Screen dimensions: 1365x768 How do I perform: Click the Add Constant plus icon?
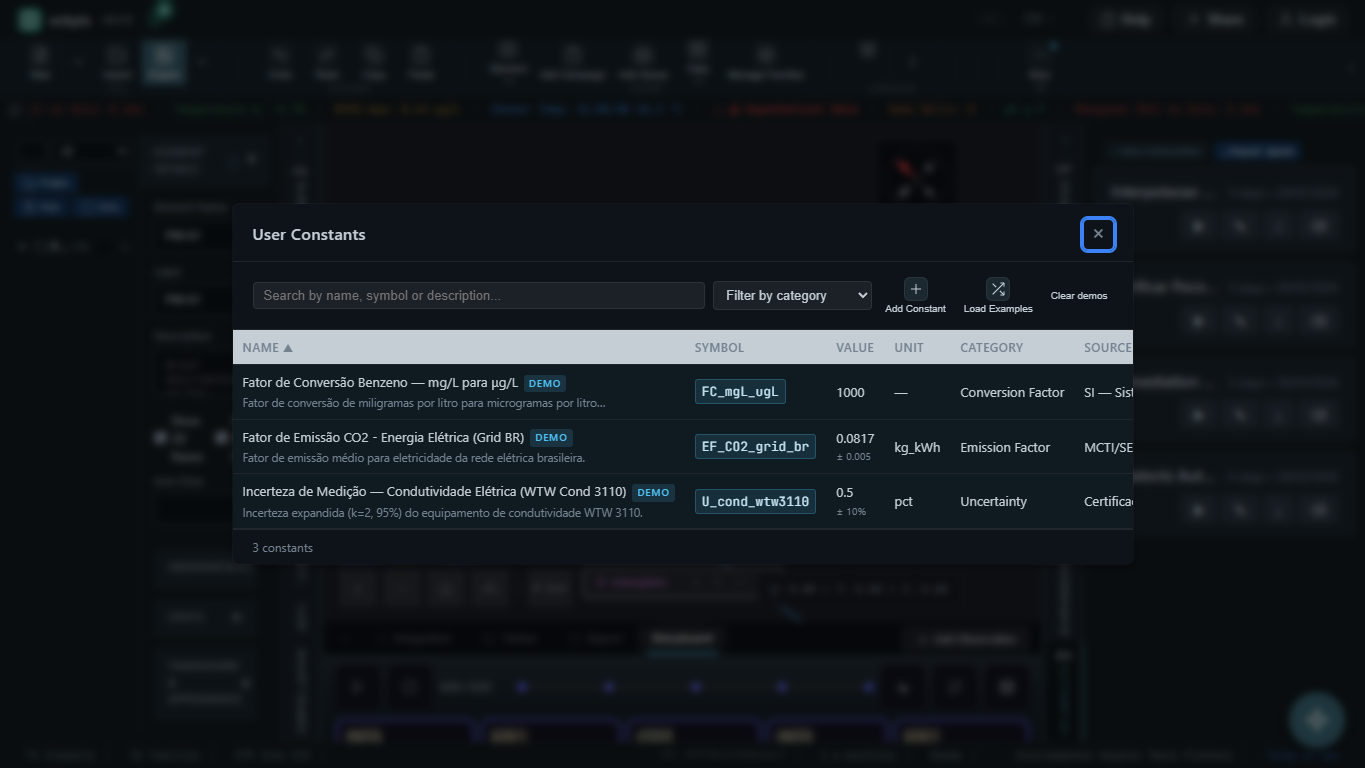pos(915,289)
